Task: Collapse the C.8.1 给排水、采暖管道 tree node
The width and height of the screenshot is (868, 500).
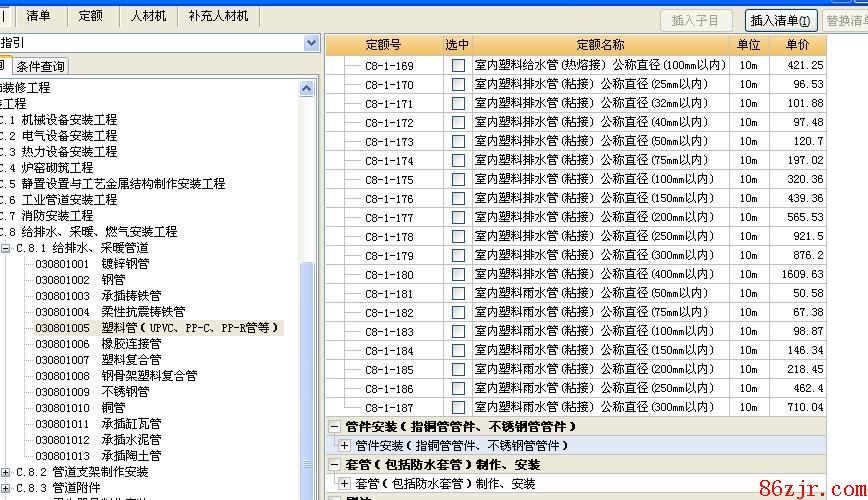Action: [x=6, y=248]
